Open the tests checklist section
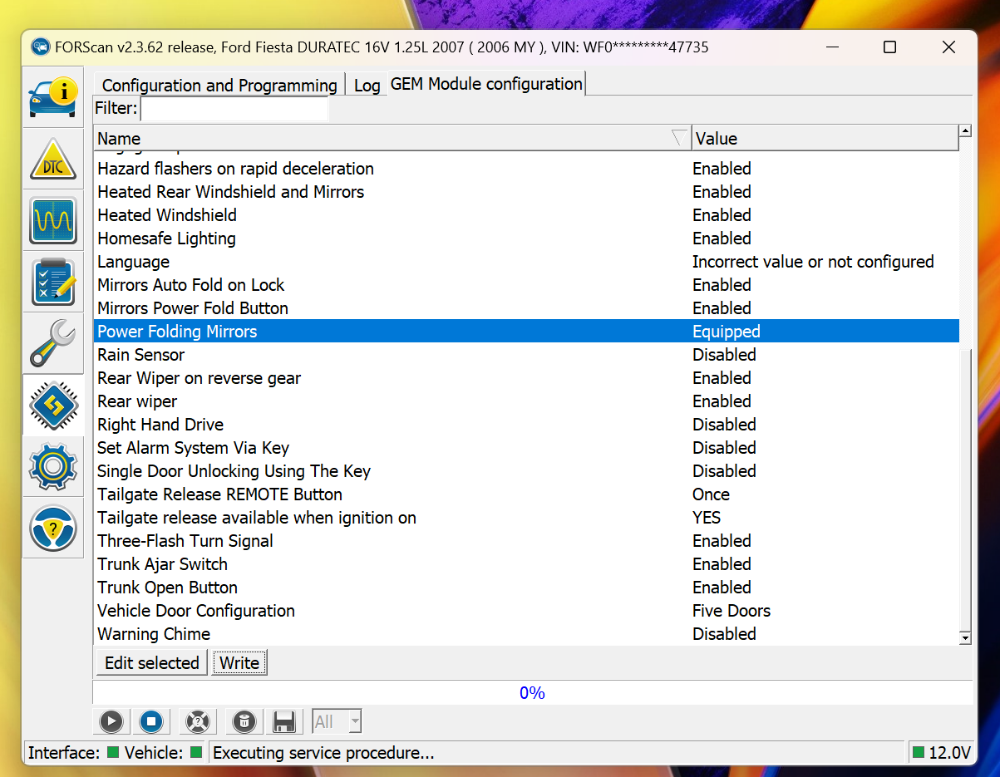Image resolution: width=1000 pixels, height=777 pixels. coord(53,282)
